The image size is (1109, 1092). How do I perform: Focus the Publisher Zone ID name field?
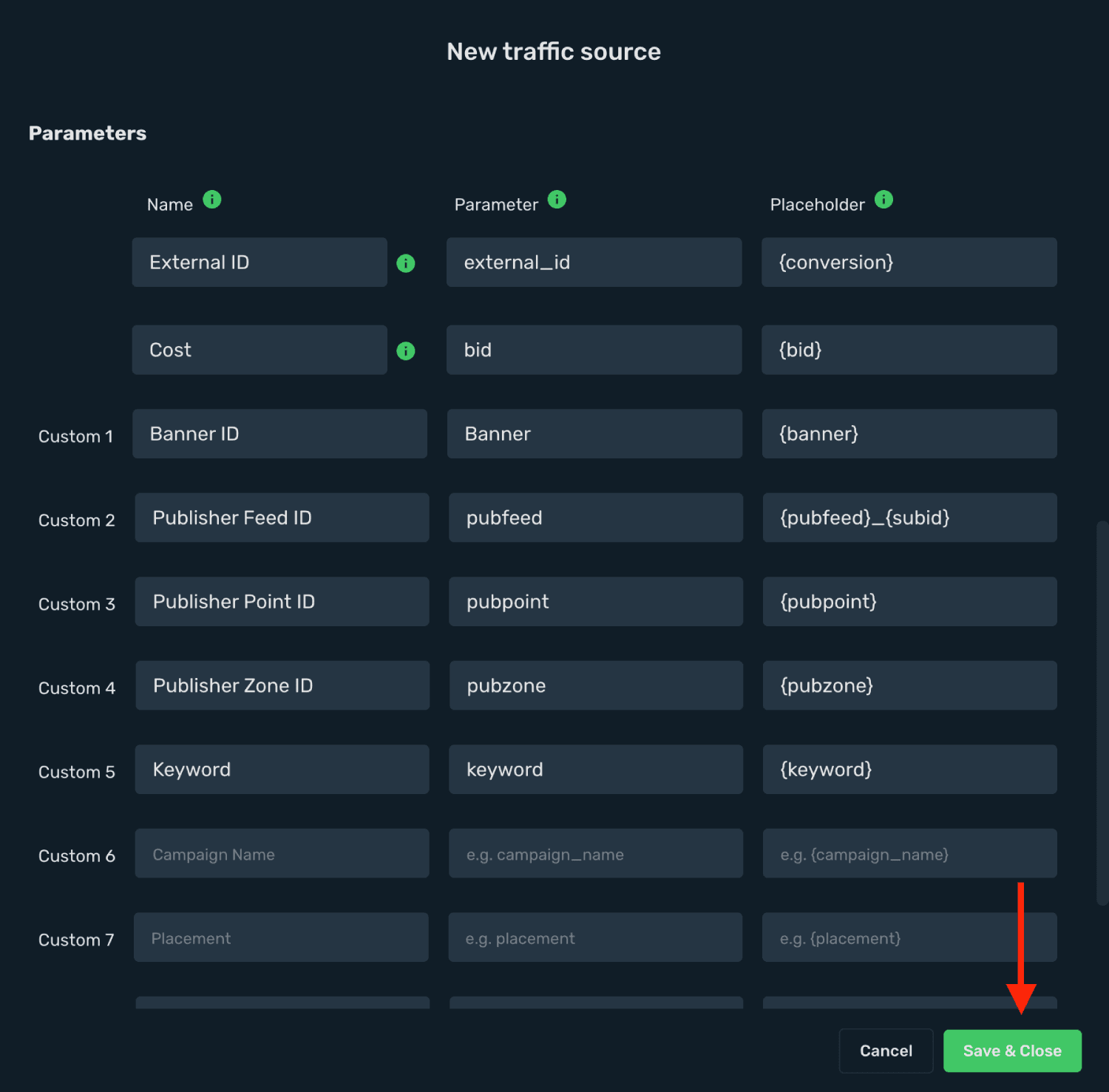(282, 685)
